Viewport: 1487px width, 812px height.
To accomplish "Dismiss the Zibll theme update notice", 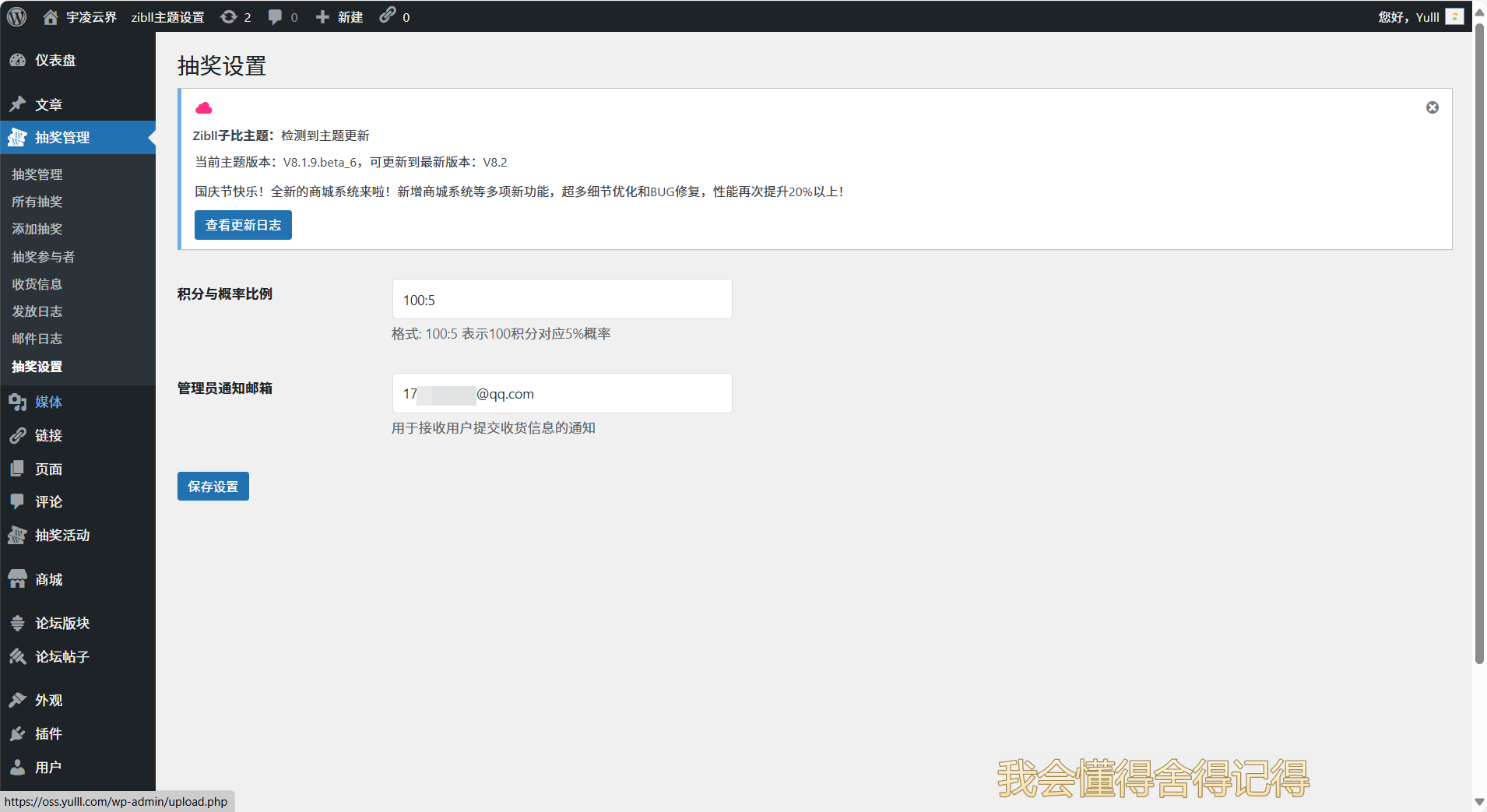I will pyautogui.click(x=1432, y=107).
